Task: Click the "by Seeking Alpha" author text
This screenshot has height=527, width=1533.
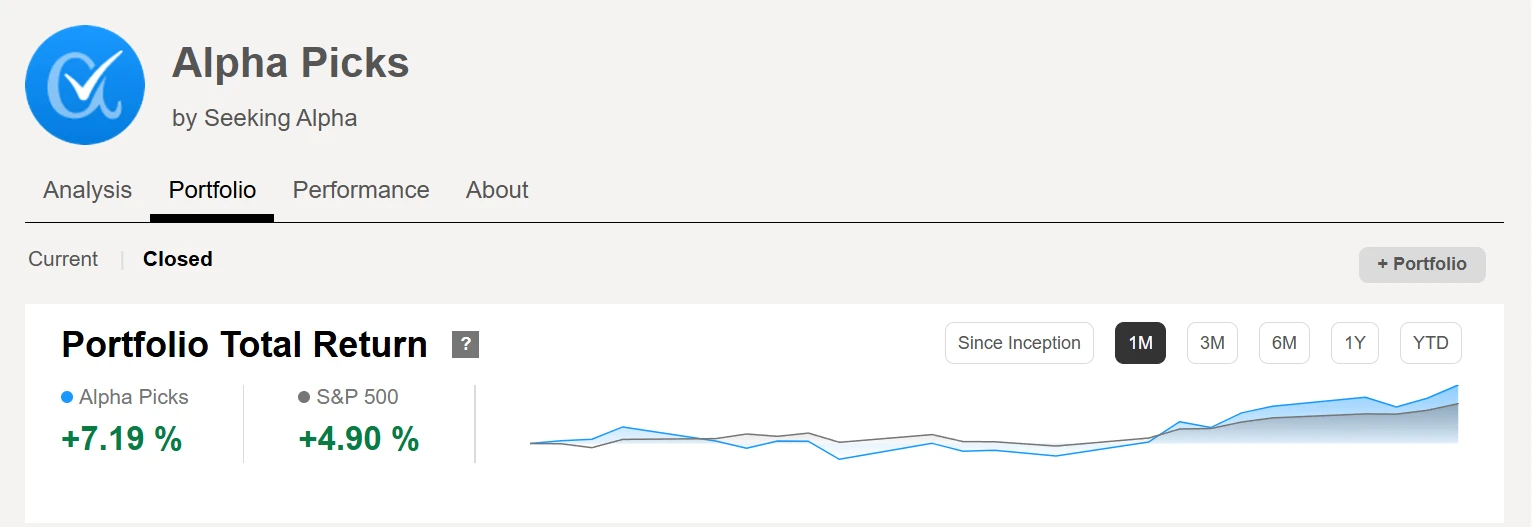Action: (264, 118)
